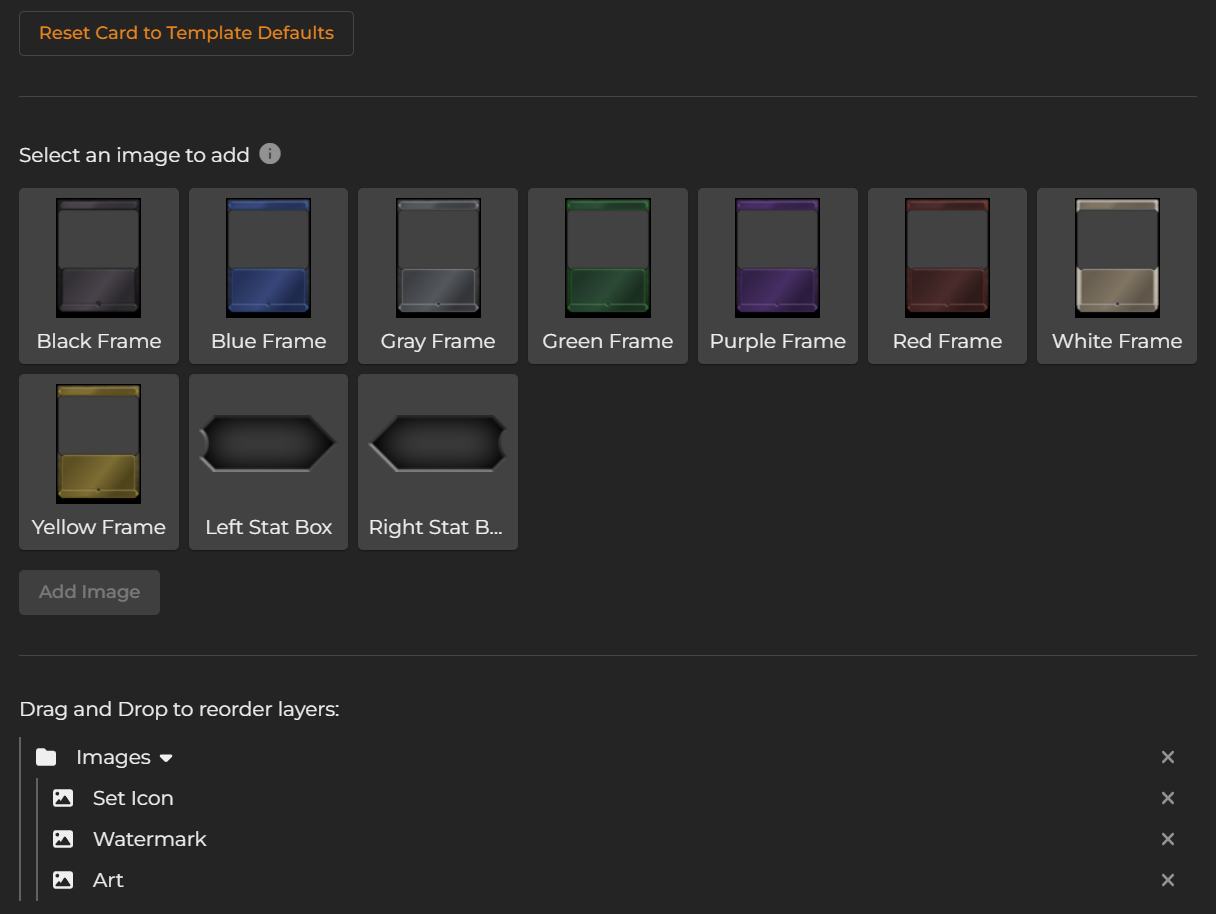Click the Watermark layer image icon
Screen dimensions: 1216x914
(63, 839)
